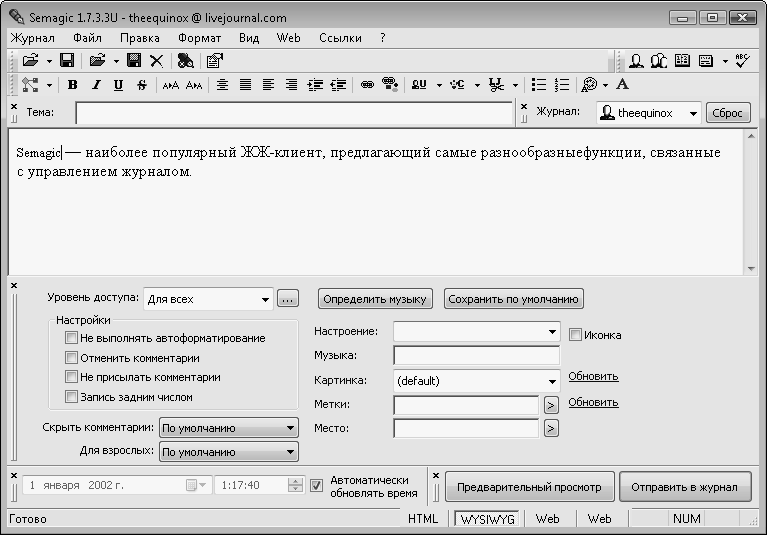Click the 'Определить музыку' button
The width and height of the screenshot is (767, 535).
point(375,299)
